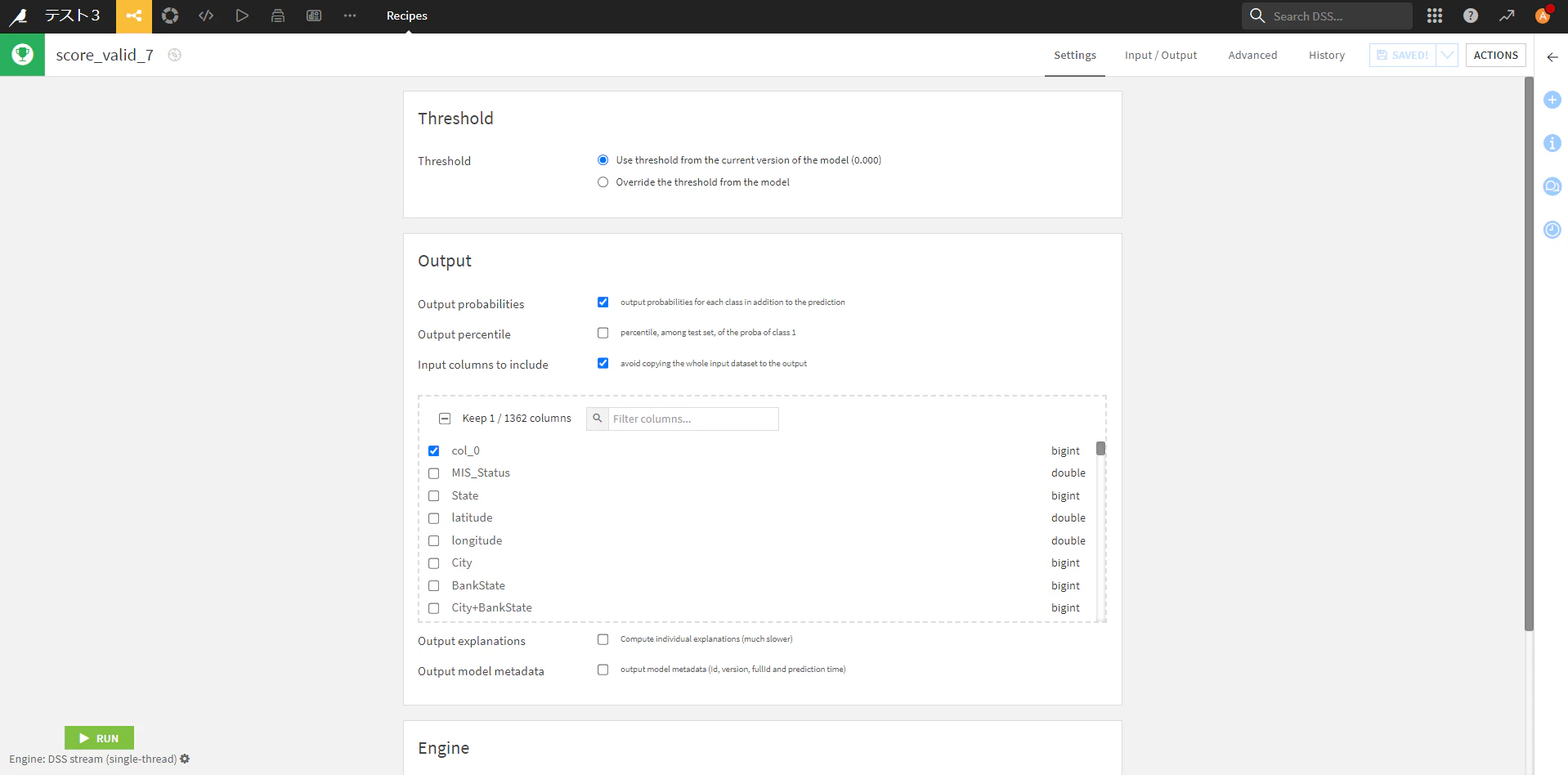
Task: Open the trending arrow activity icon
Action: [x=1507, y=16]
